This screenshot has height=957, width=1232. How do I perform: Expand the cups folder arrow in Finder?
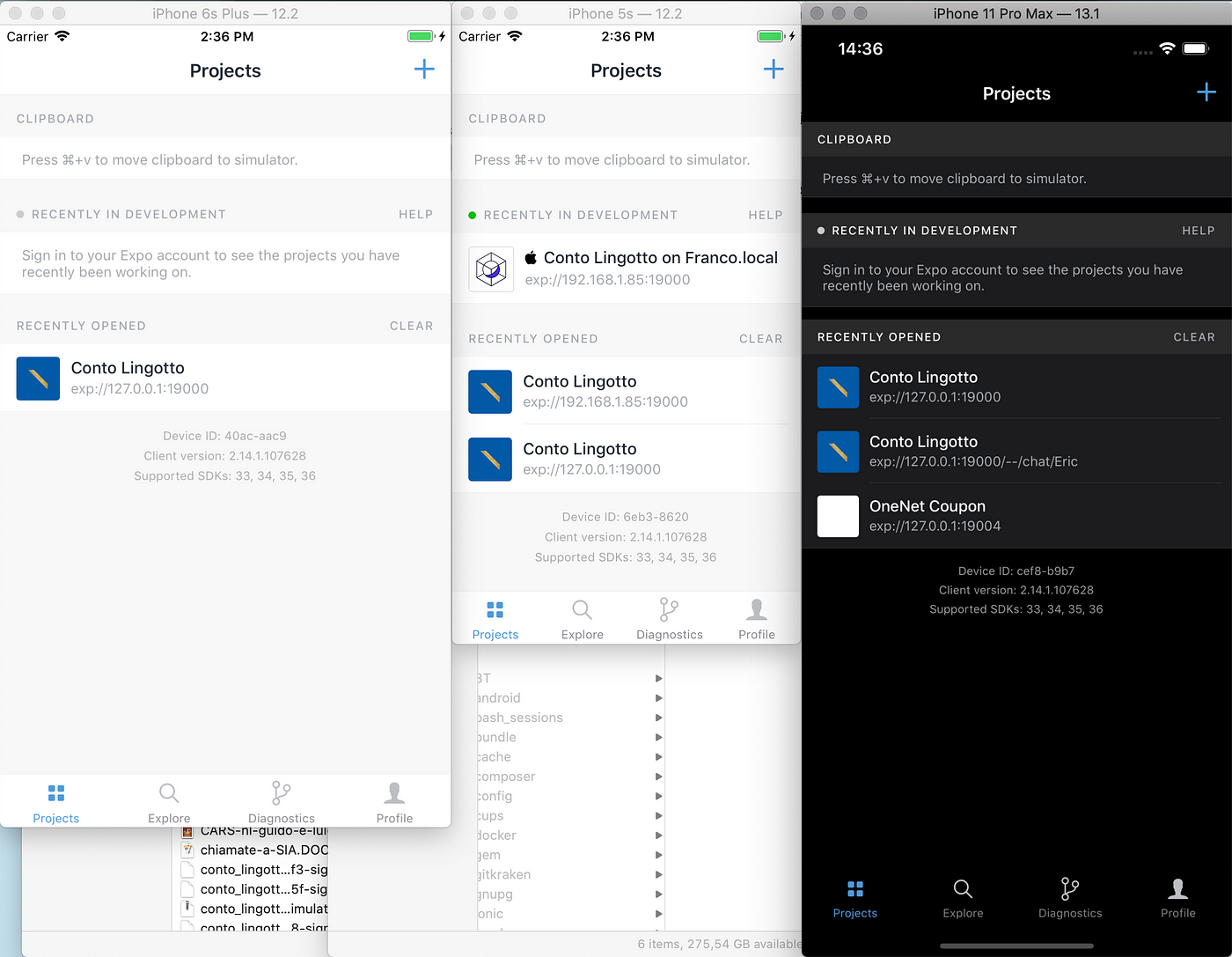pos(659,816)
